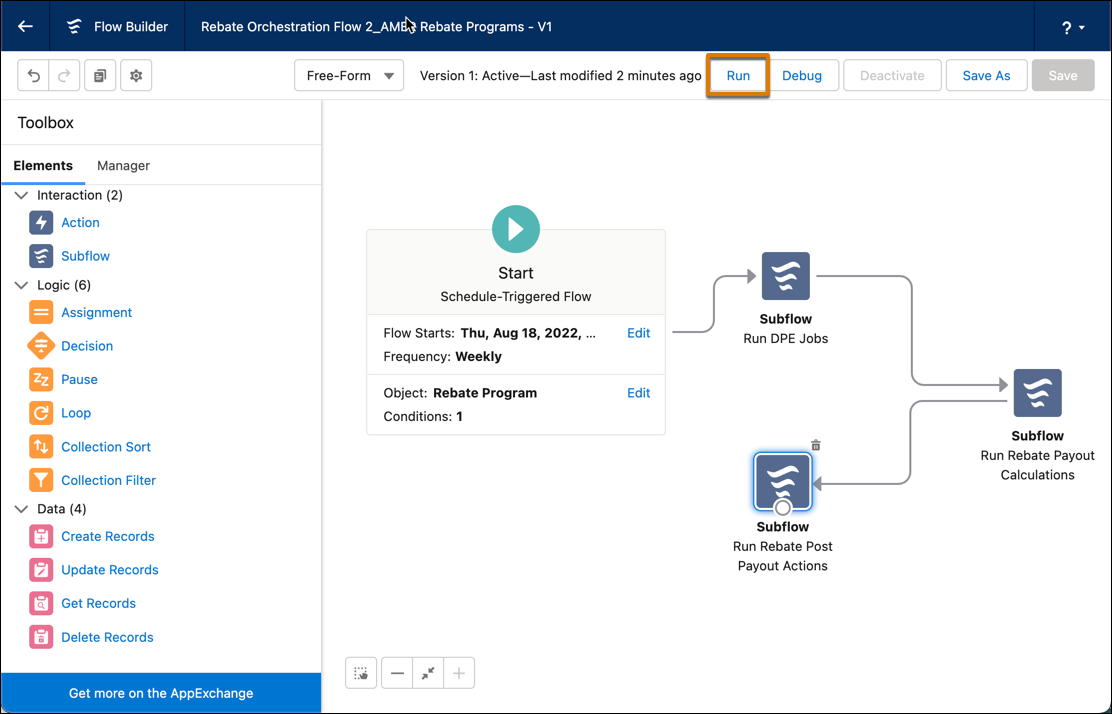Screen dimensions: 1112x714
Task: Click the trash icon above selected subflow
Action: tap(816, 445)
